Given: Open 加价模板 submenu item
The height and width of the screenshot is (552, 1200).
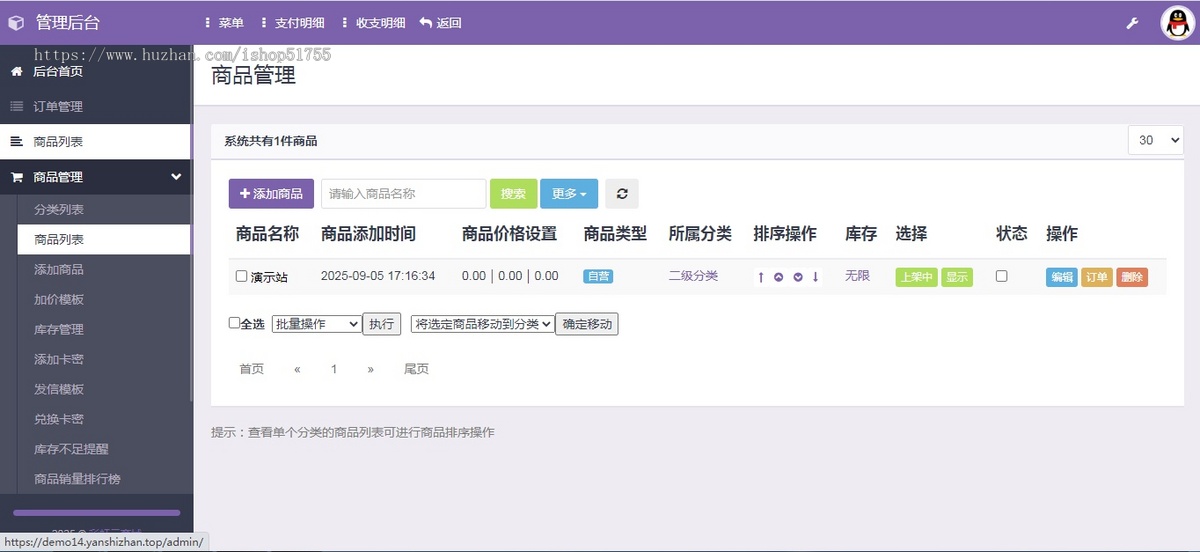Looking at the screenshot, I should [x=59, y=300].
